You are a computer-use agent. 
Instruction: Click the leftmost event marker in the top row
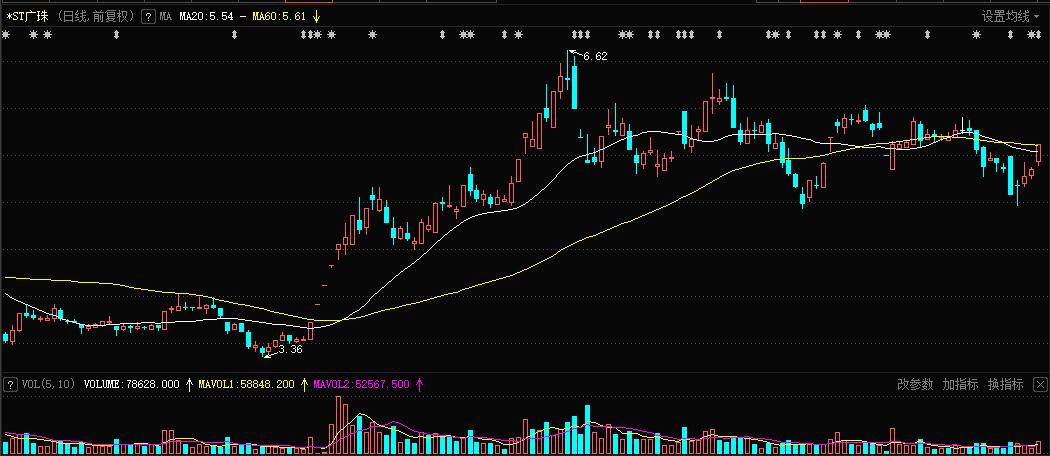tap(6, 35)
